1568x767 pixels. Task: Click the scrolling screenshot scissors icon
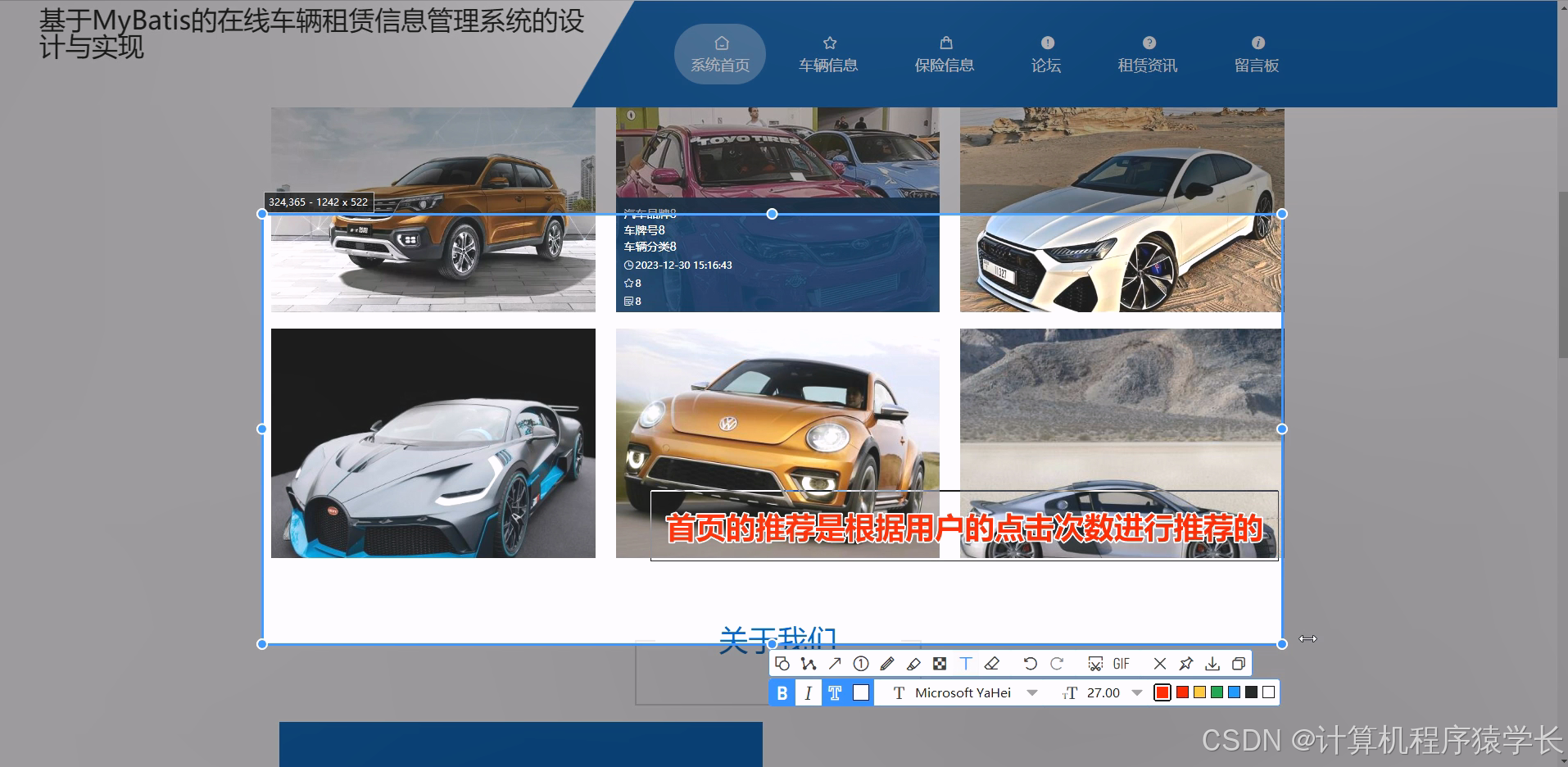pyautogui.click(x=1095, y=664)
